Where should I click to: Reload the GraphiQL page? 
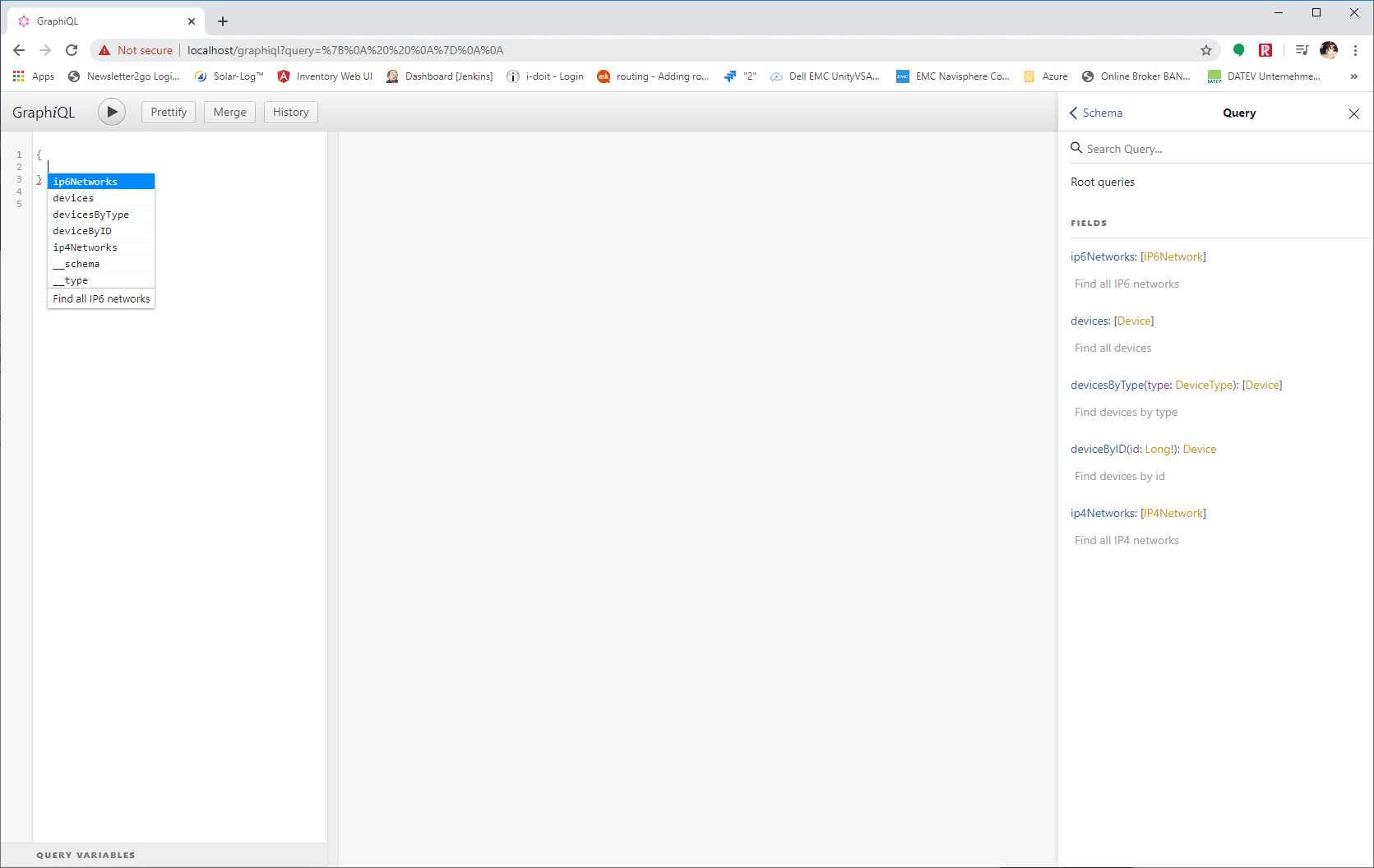(x=72, y=50)
